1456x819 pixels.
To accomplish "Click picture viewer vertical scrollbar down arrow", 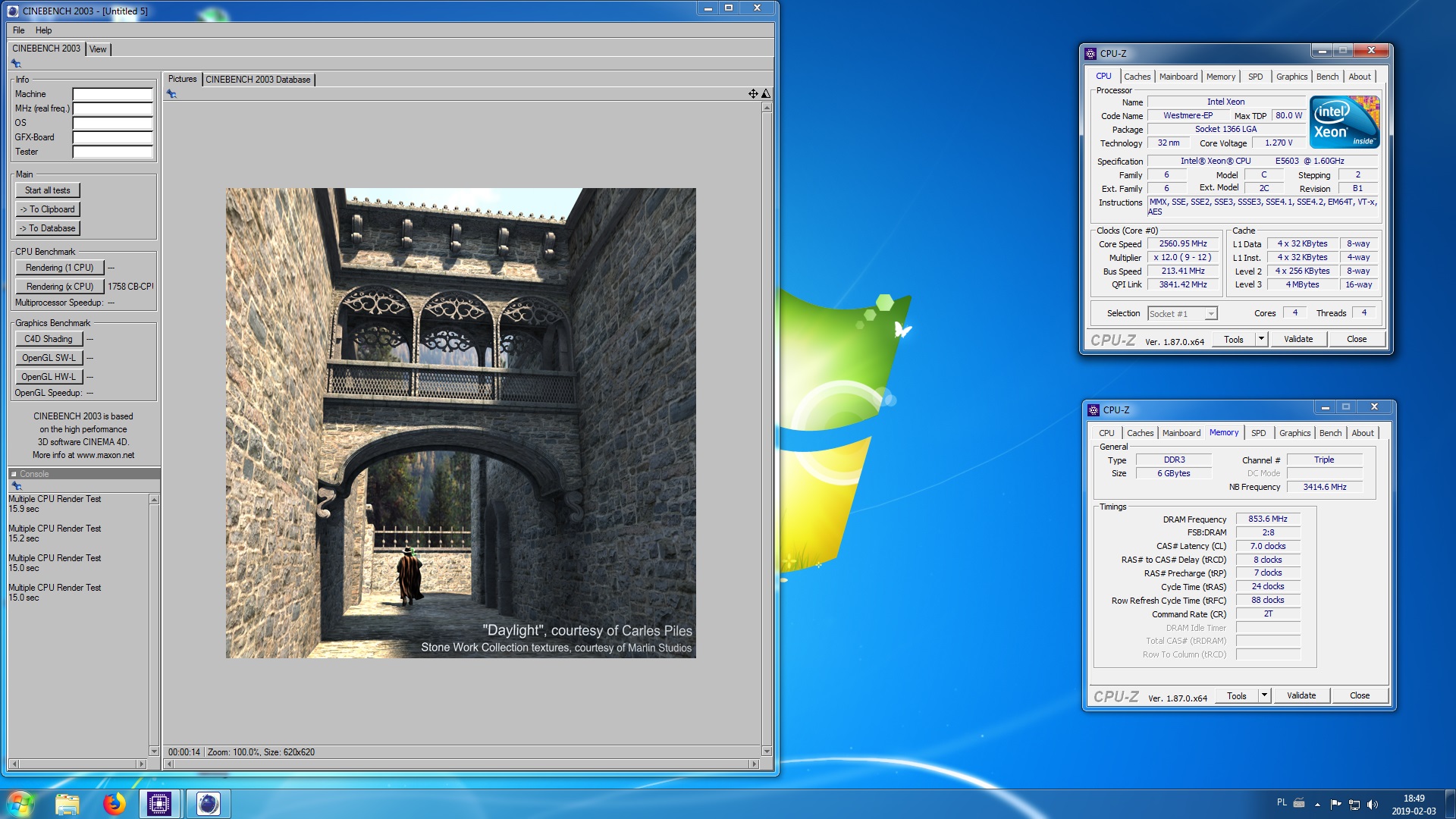I will tap(767, 751).
